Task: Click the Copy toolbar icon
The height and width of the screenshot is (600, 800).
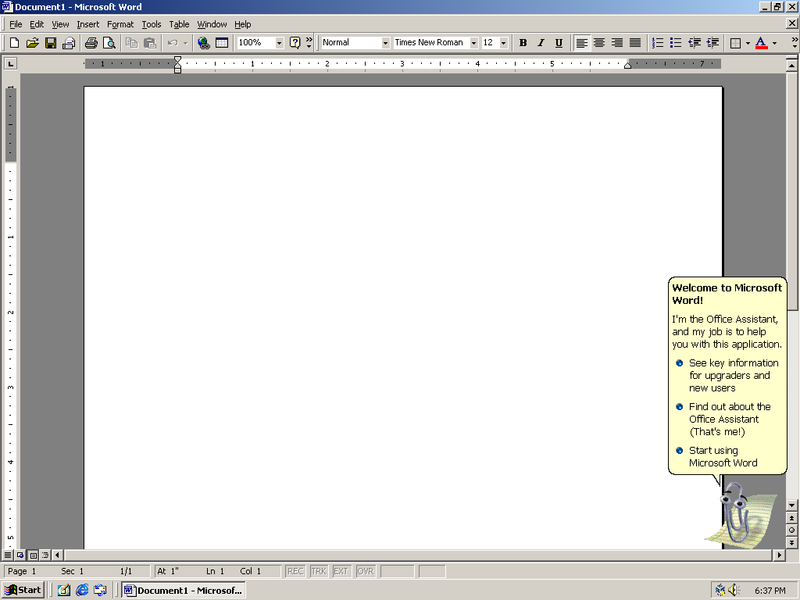Action: pos(132,43)
